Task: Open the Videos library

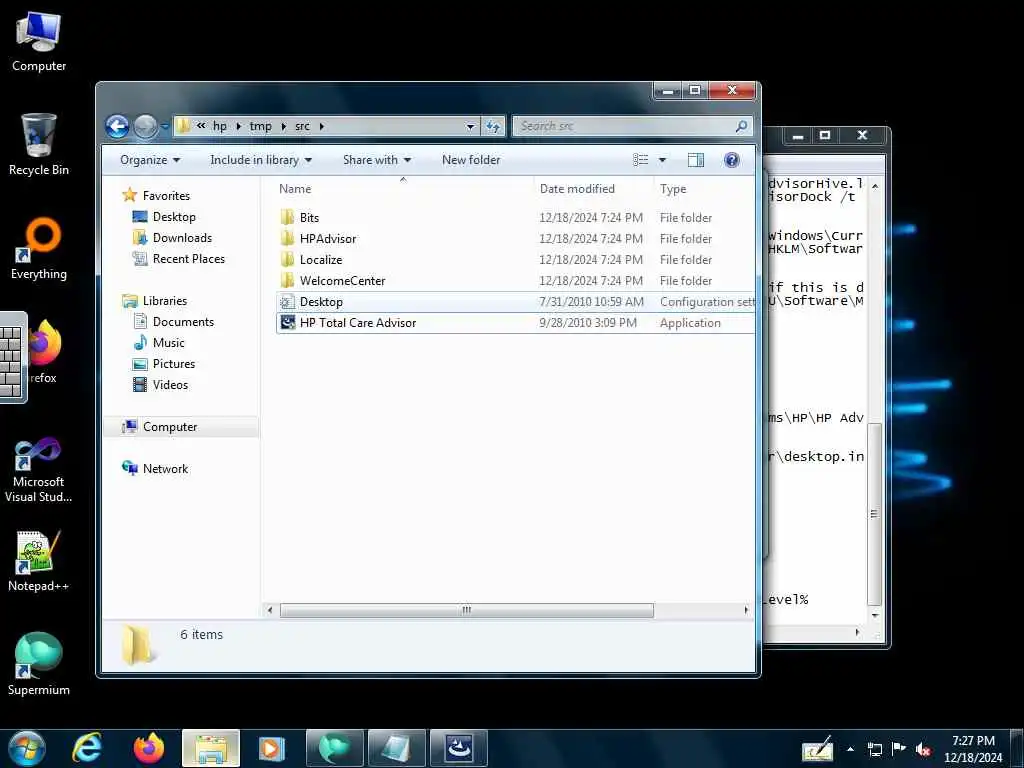Action: [x=170, y=385]
